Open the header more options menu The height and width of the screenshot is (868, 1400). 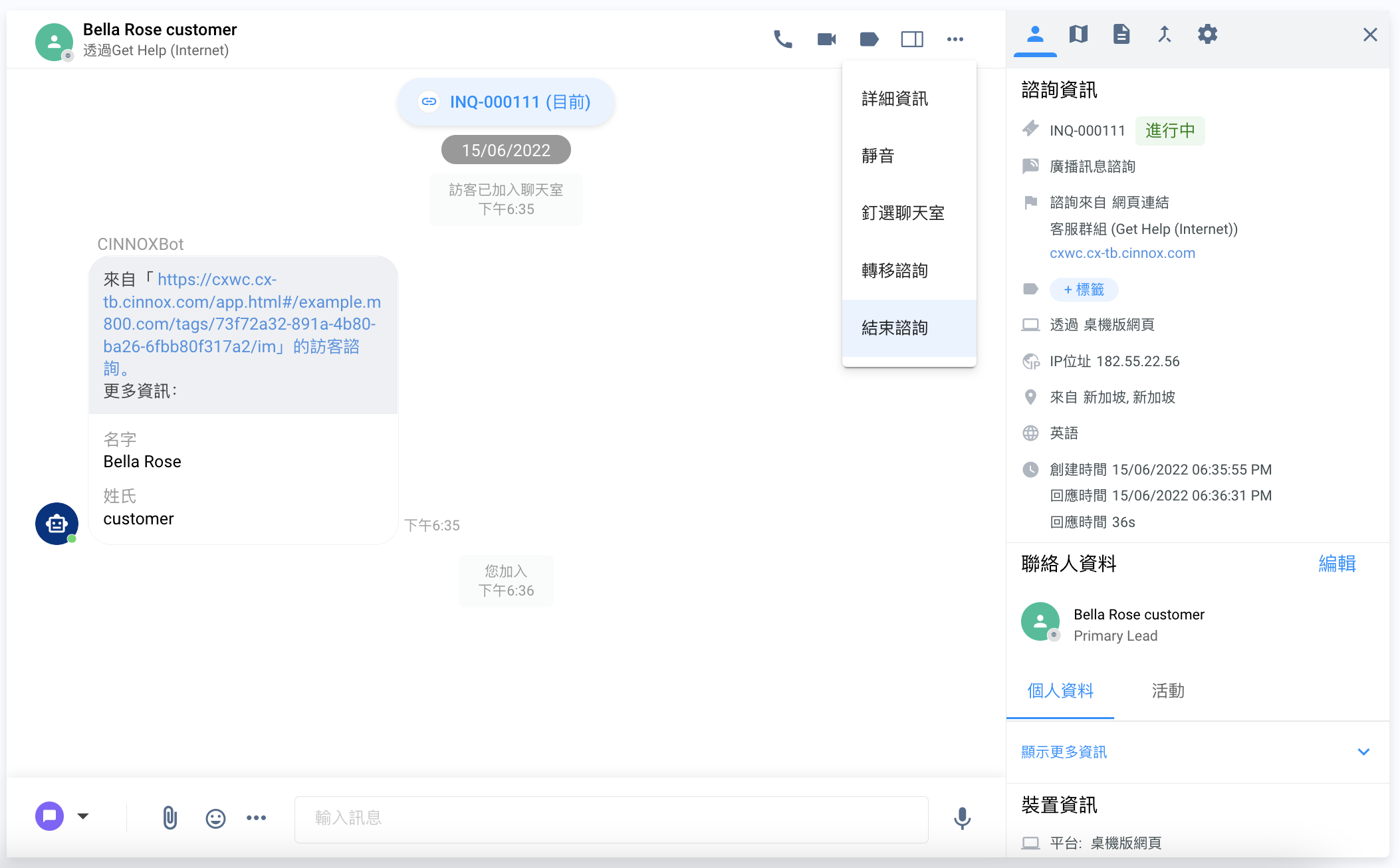[x=955, y=39]
